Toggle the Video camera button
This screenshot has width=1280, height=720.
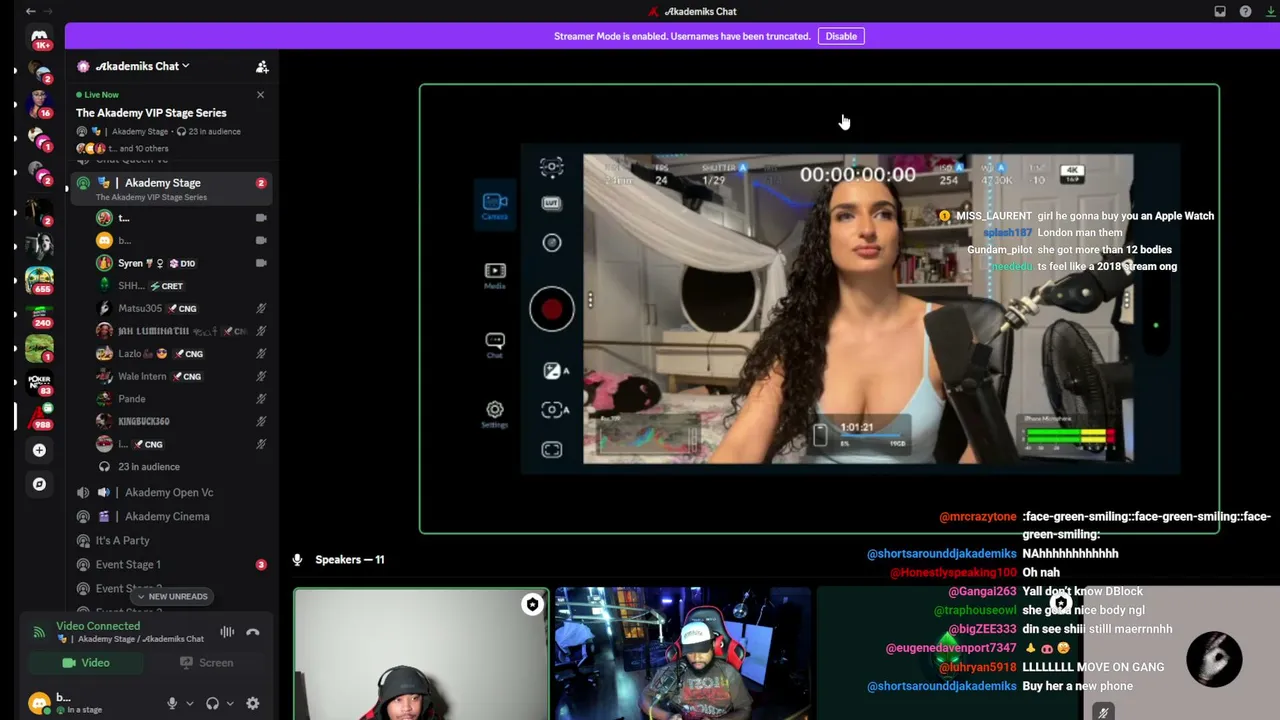(x=86, y=663)
